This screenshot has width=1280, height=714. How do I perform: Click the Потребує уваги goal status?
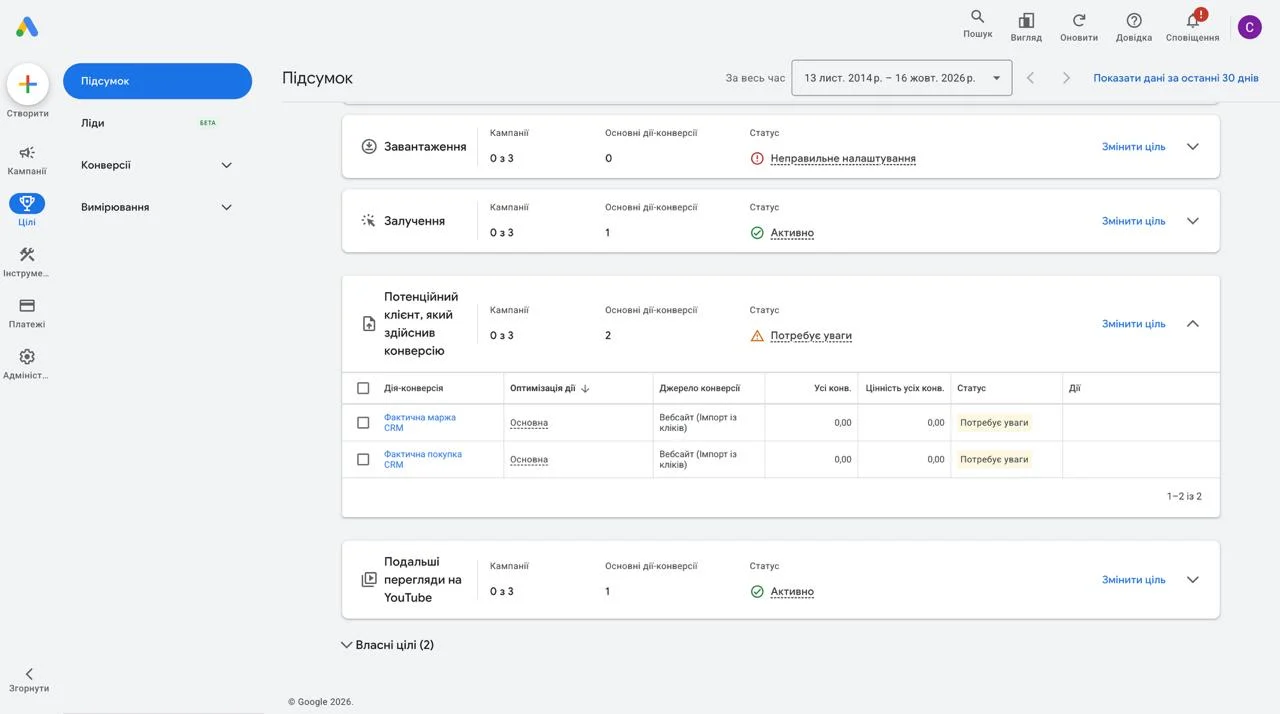(811, 336)
